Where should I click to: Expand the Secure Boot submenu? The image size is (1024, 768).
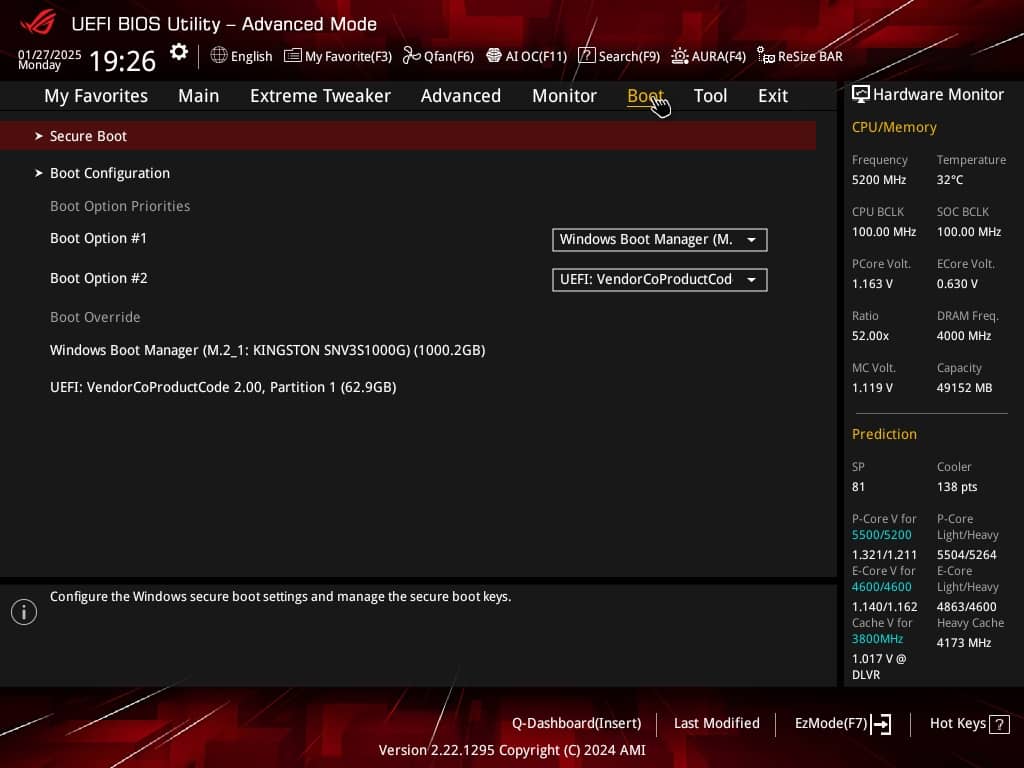tap(408, 136)
